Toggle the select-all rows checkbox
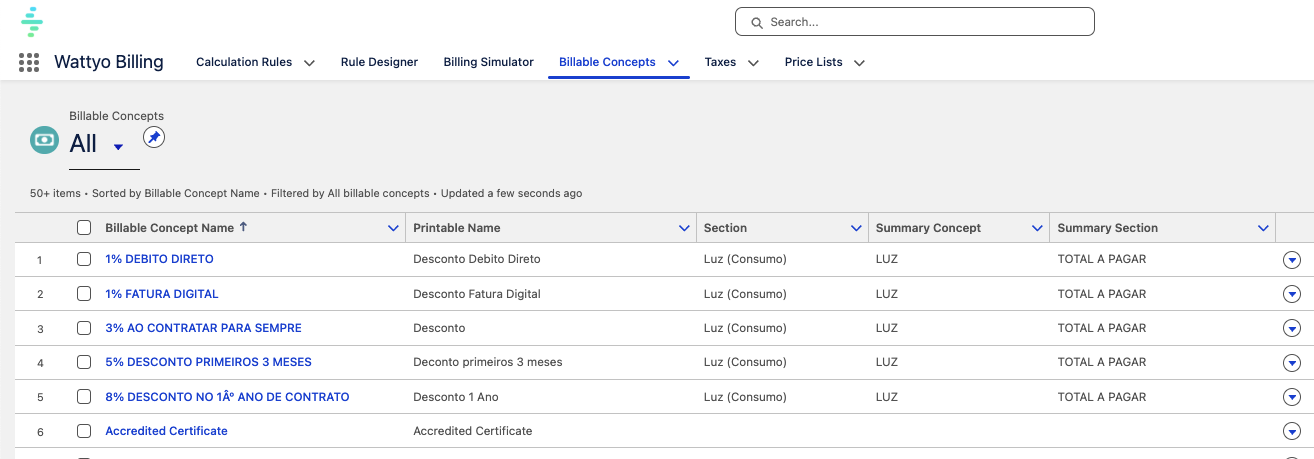Screen dimensions: 1314x459 [x=84, y=228]
